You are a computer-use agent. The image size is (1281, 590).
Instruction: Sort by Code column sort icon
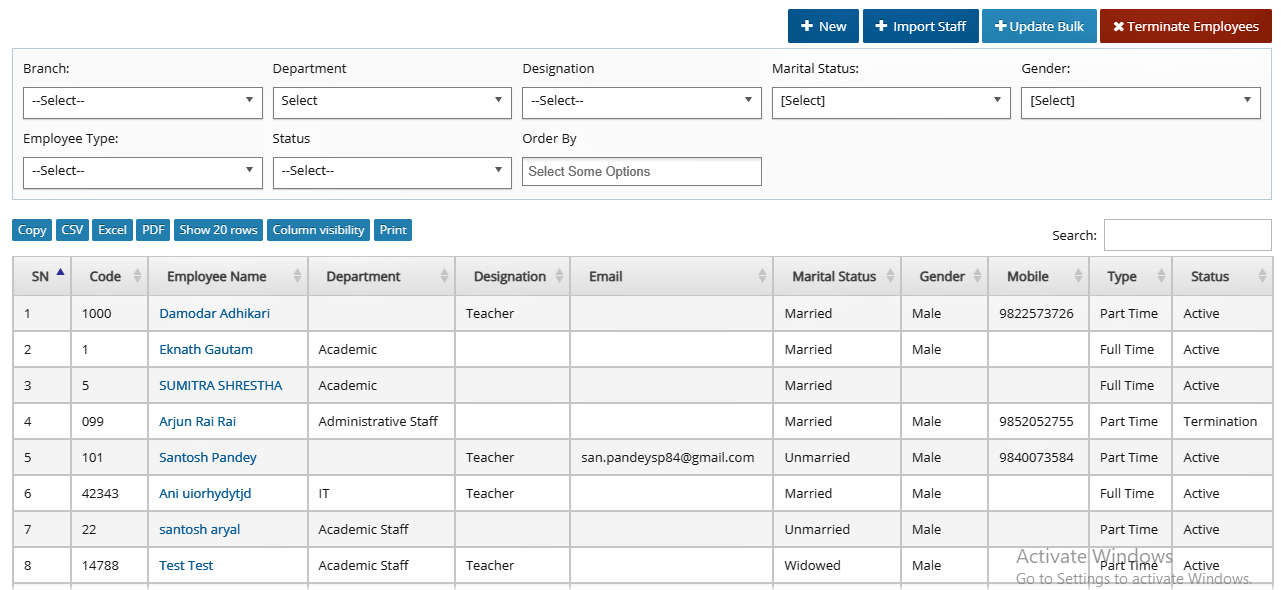pos(138,276)
